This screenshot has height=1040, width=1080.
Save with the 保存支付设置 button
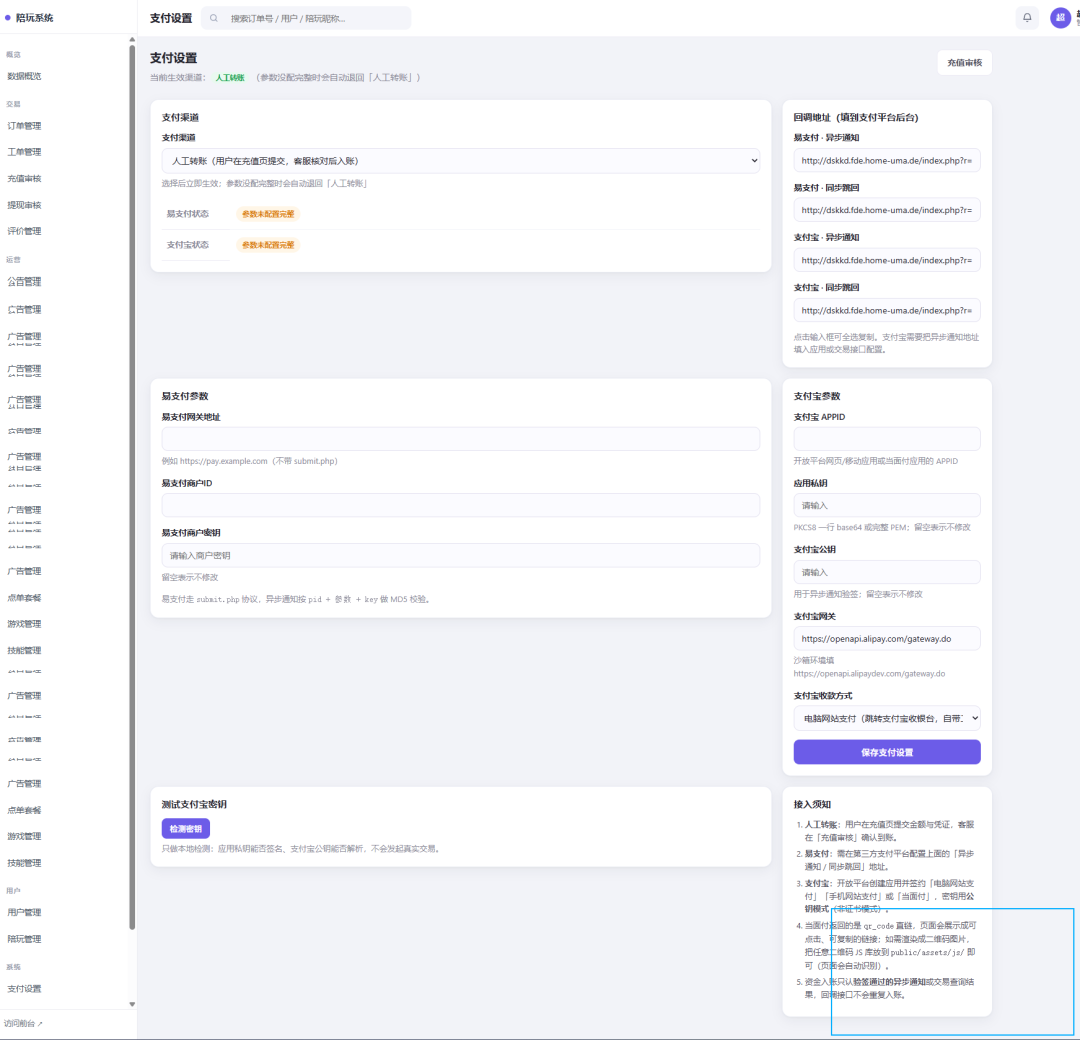(887, 752)
